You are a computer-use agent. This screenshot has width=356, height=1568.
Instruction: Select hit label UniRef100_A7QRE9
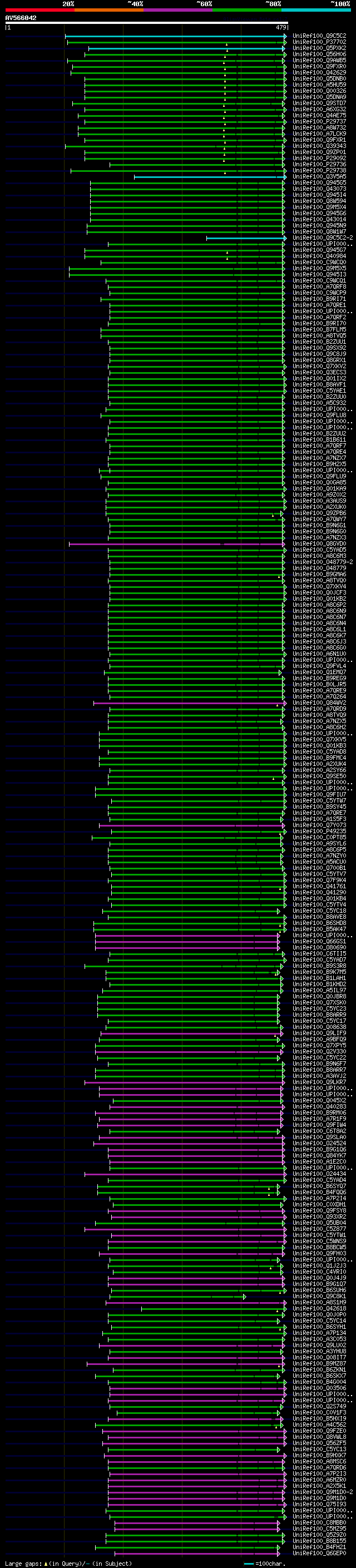click(319, 691)
